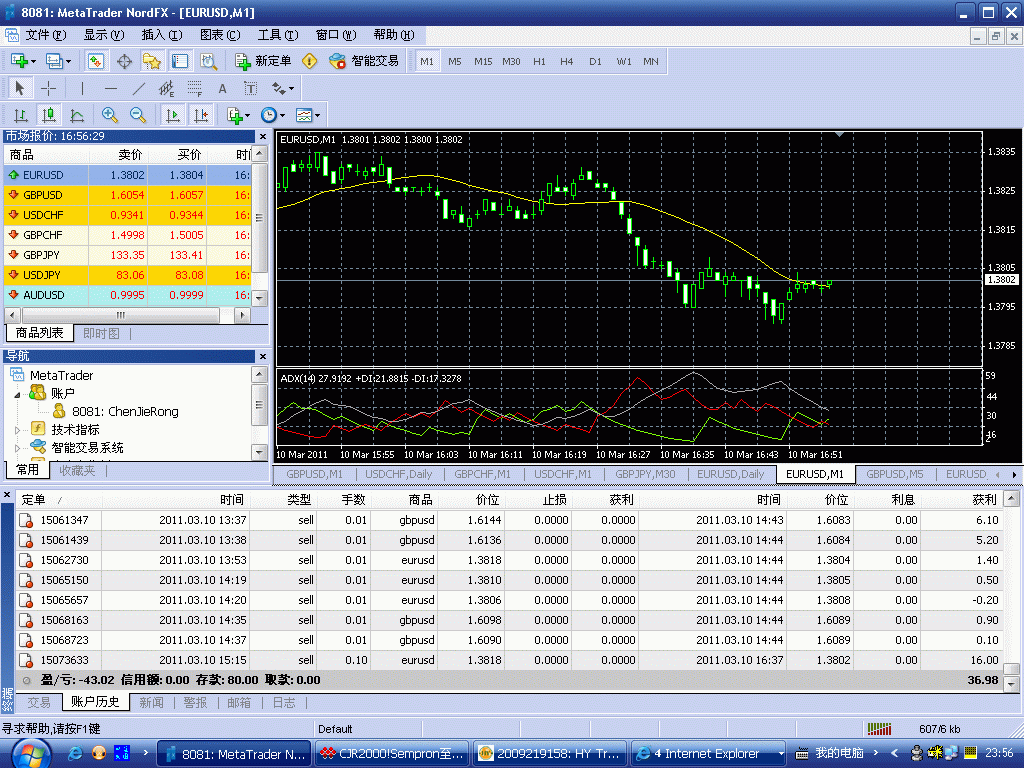This screenshot has width=1024, height=768.
Task: Toggle candlestick chart mode
Action: (49, 115)
